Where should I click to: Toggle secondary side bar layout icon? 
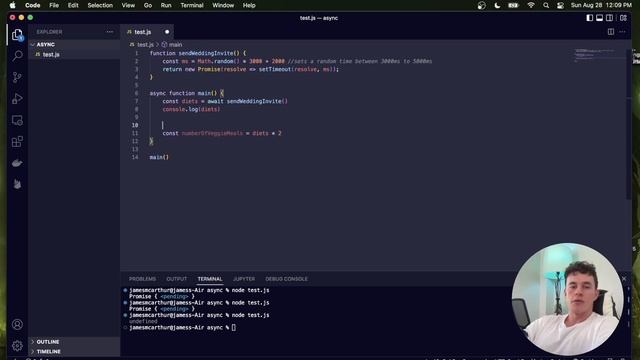pyautogui.click(x=609, y=18)
